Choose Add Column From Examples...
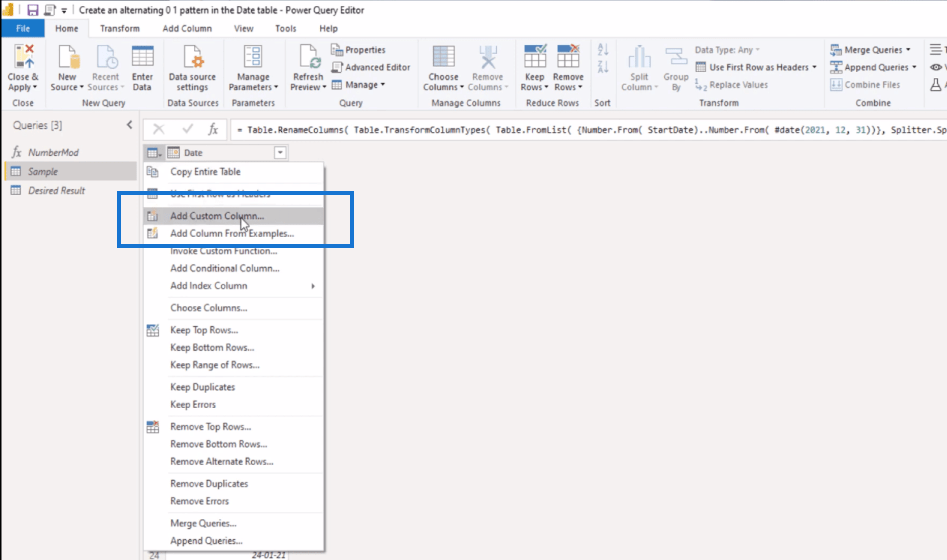The height and width of the screenshot is (560, 947). 234,233
